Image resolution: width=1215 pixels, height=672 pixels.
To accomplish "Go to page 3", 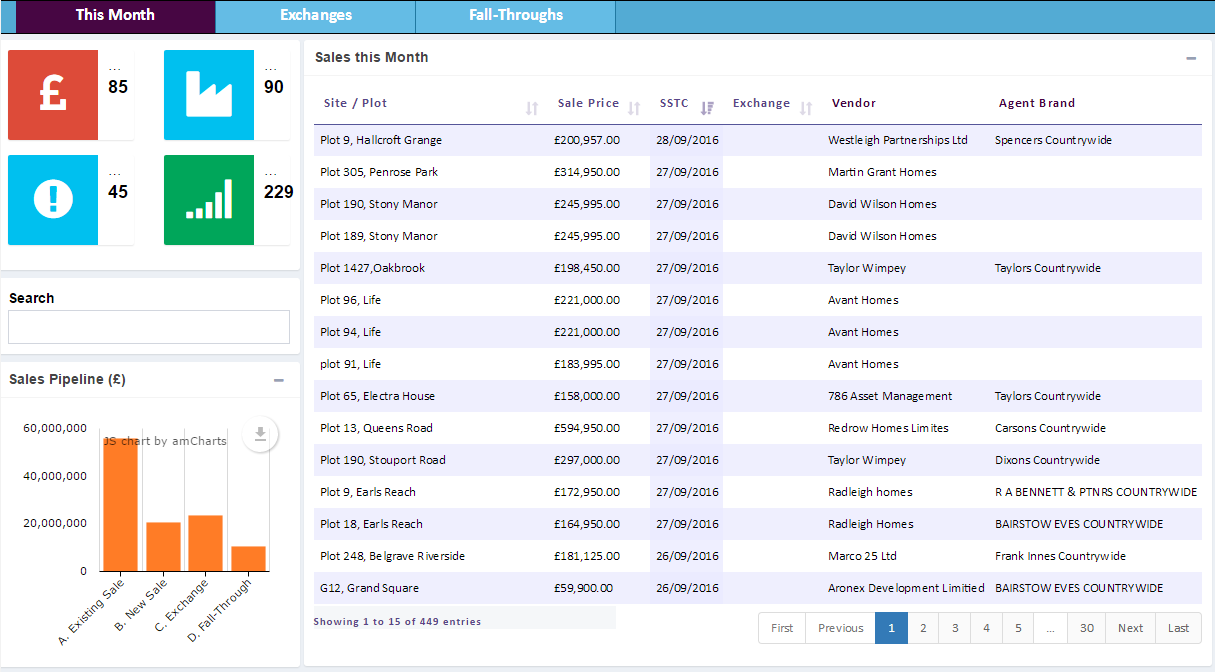I will click(x=955, y=628).
